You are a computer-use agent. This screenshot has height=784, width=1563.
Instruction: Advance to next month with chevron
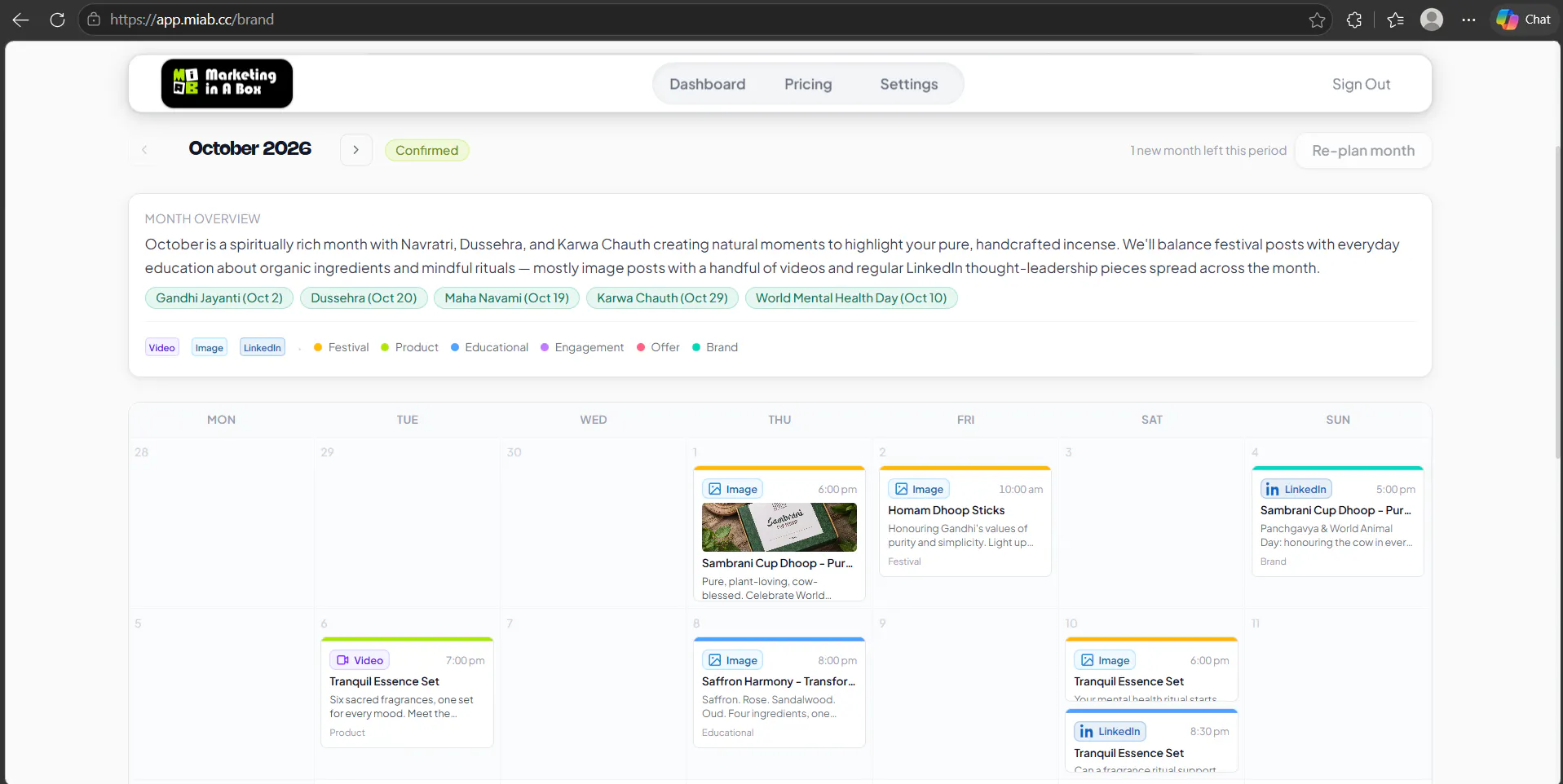[356, 150]
